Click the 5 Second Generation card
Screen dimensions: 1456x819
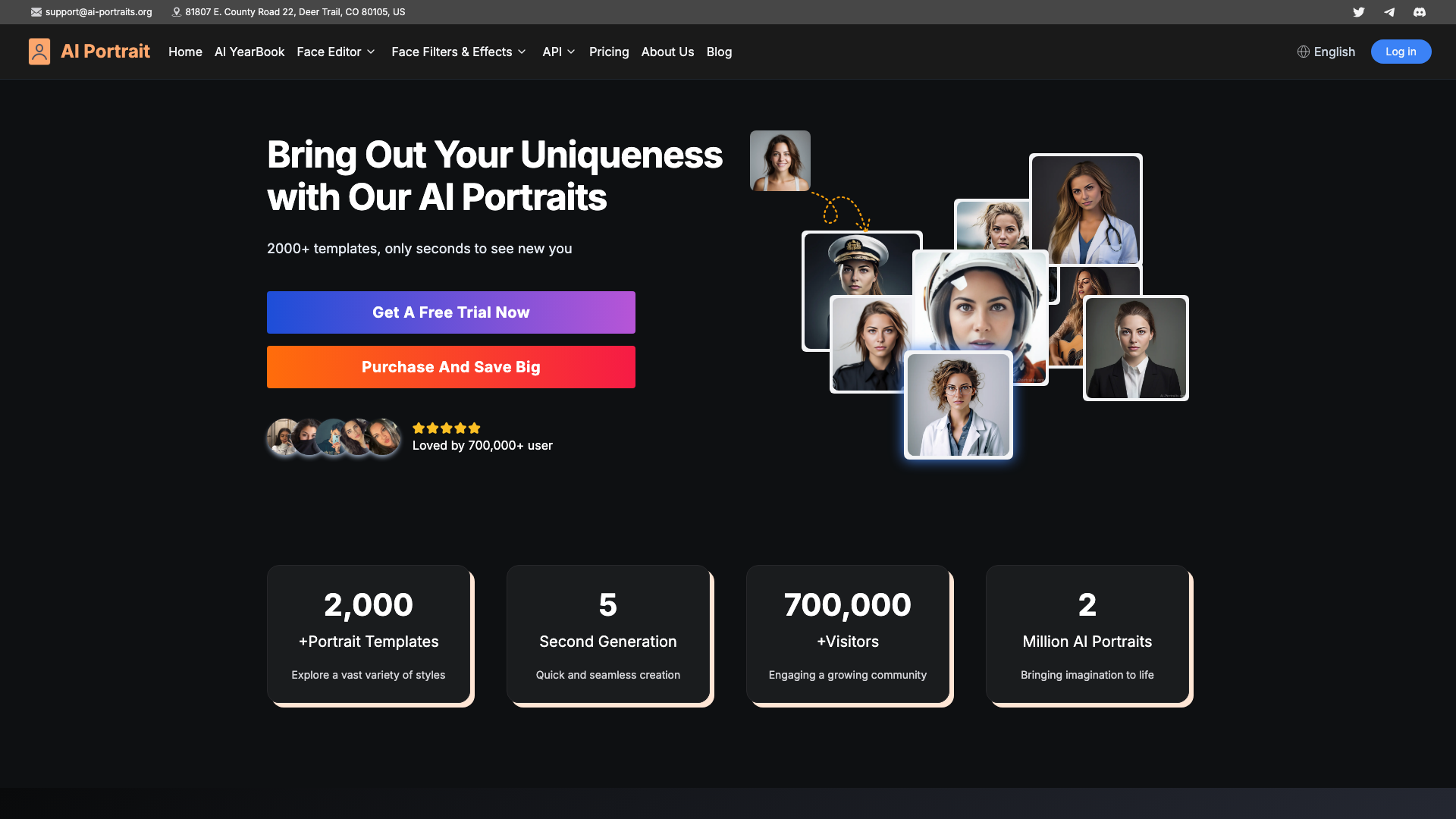coord(608,634)
